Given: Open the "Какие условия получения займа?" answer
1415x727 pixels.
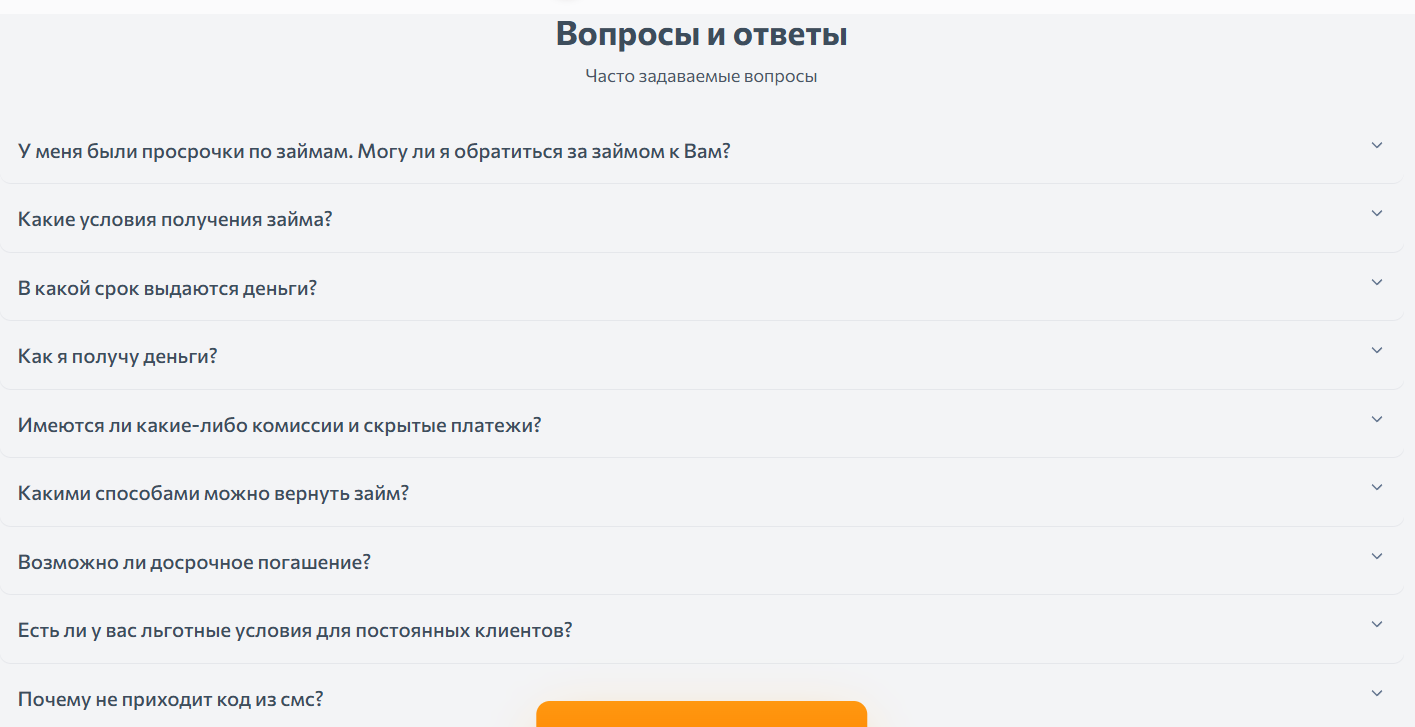Looking at the screenshot, I should (x=177, y=218).
